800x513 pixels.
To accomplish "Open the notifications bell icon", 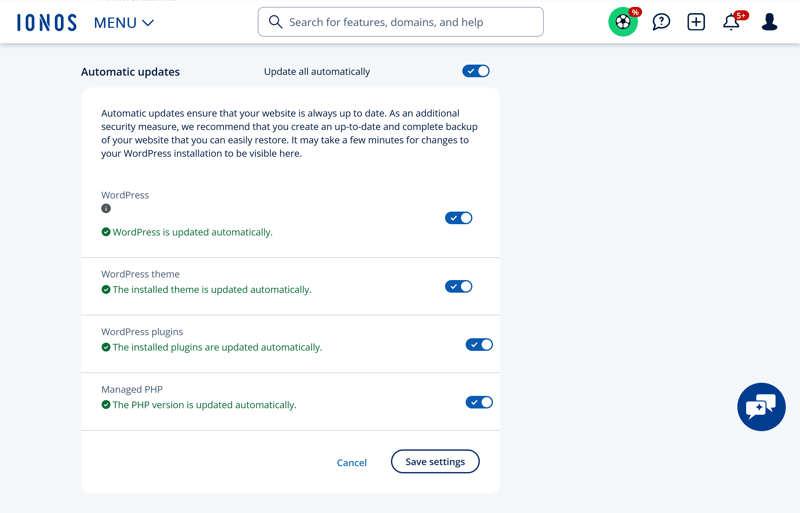I will pyautogui.click(x=731, y=22).
